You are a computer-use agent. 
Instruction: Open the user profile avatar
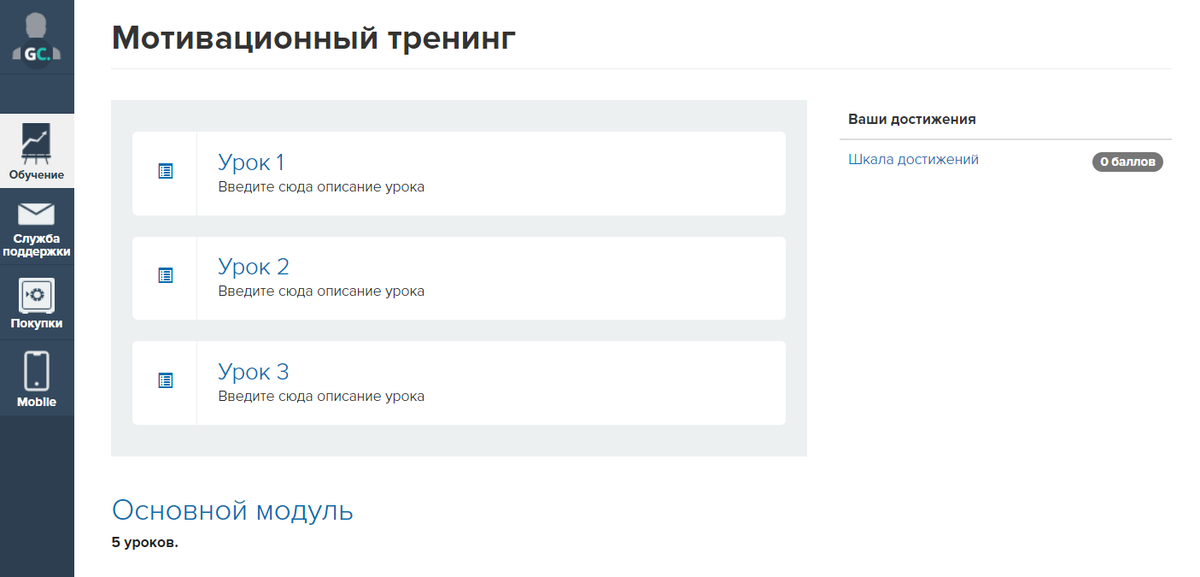point(36,40)
